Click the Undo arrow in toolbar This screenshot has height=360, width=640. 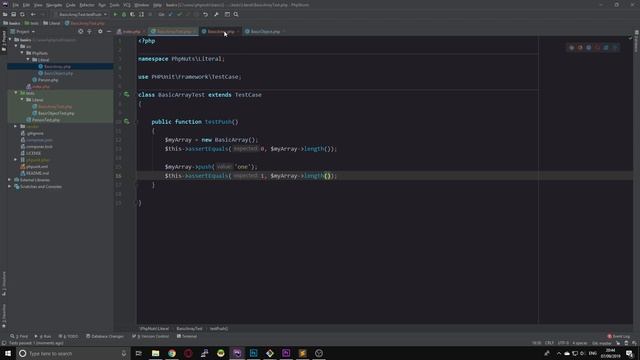click(x=205, y=14)
